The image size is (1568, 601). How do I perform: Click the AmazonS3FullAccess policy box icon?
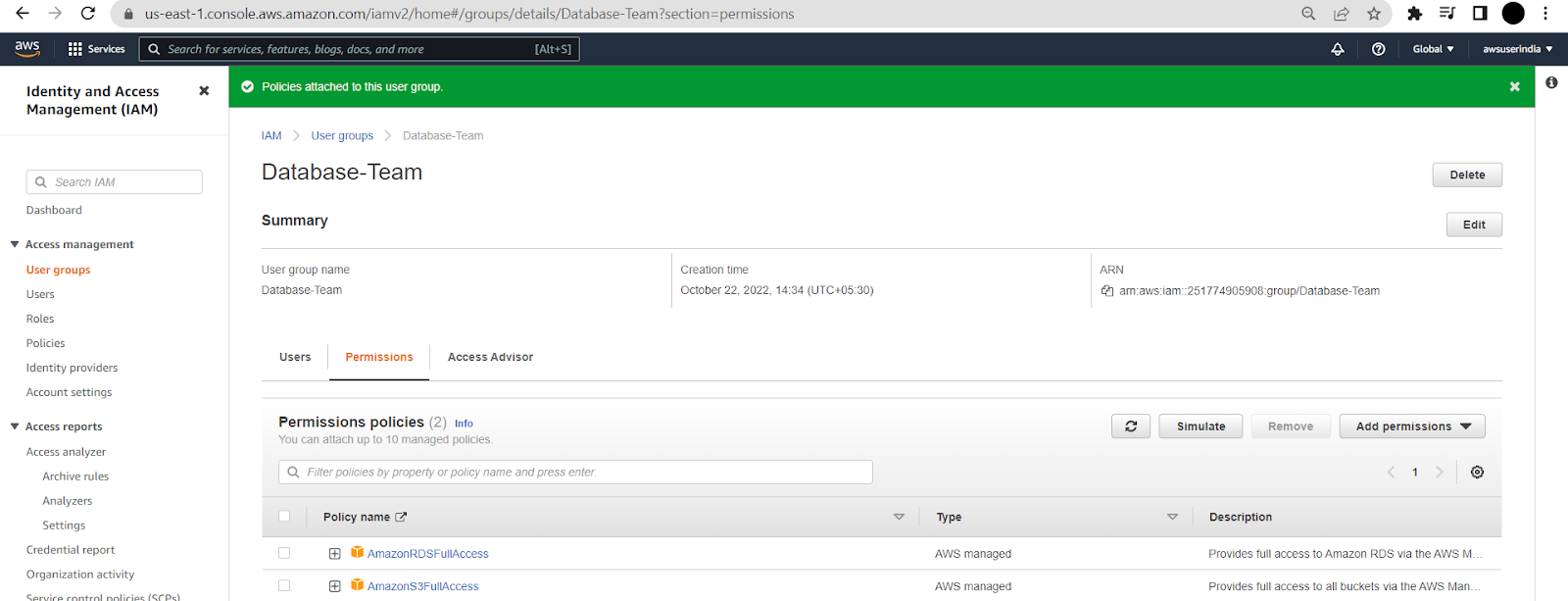coord(358,585)
